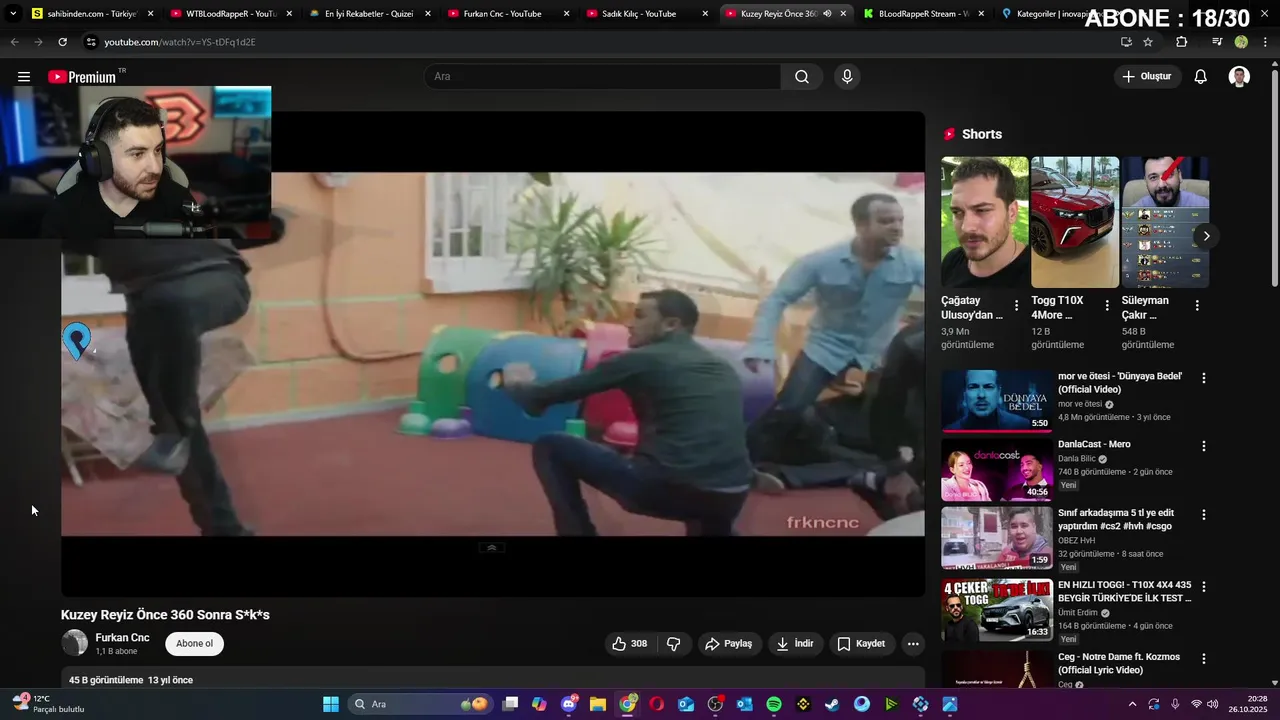Image resolution: width=1280 pixels, height=720 pixels.
Task: Click the search magnifier button
Action: click(x=802, y=77)
